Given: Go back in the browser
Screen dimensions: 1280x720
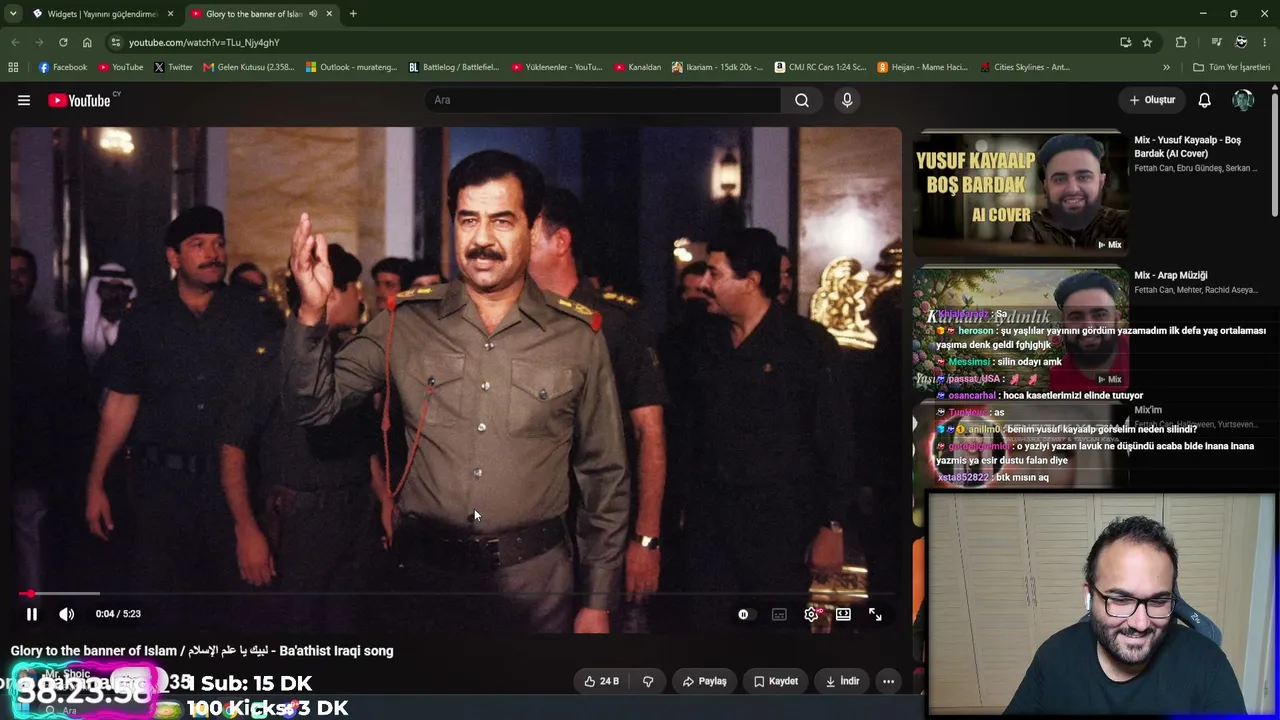Looking at the screenshot, I should tap(15, 42).
